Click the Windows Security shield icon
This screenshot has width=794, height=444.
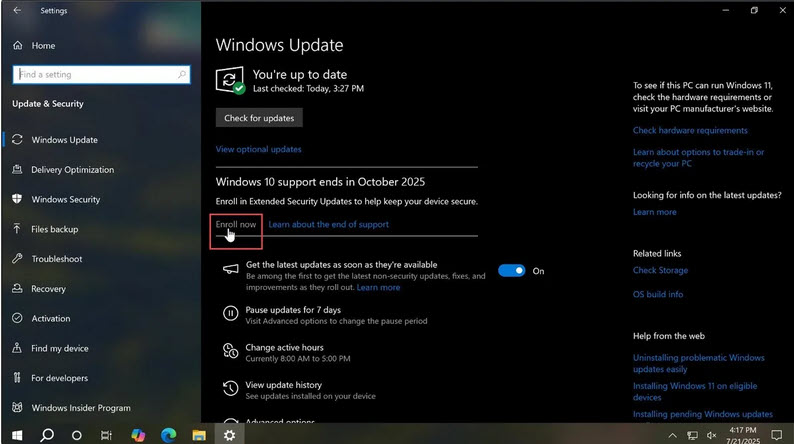[17, 199]
